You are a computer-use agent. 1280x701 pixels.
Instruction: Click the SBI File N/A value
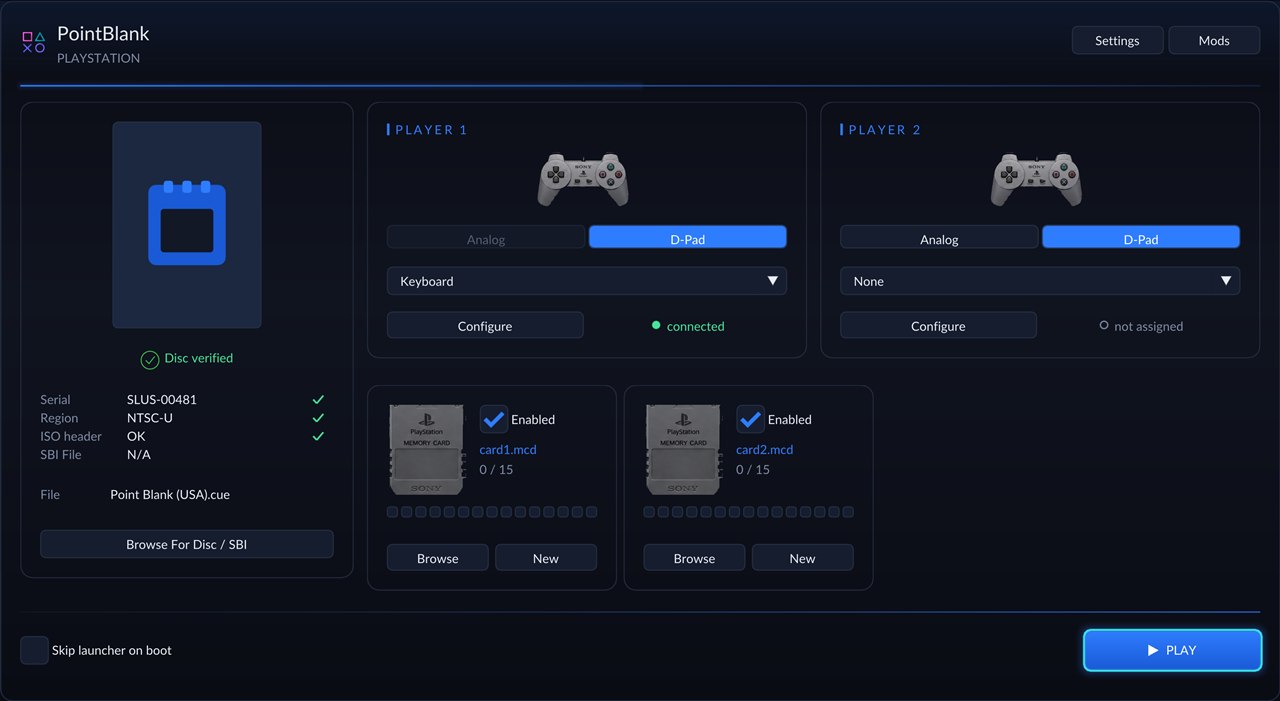click(138, 455)
